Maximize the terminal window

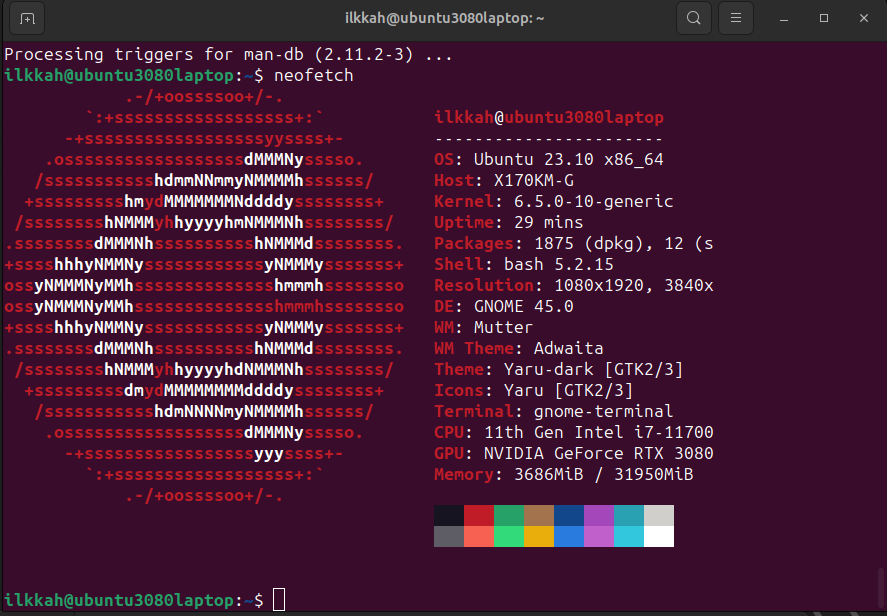[824, 18]
